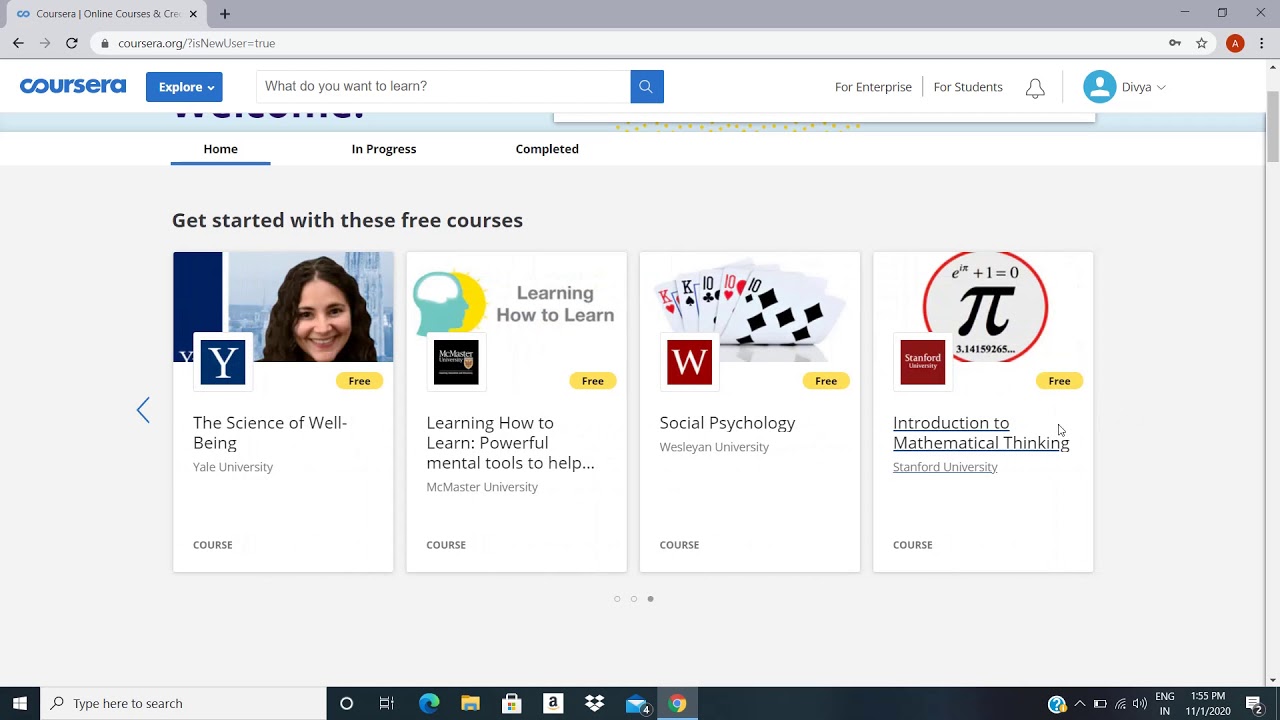Open the Divya account dropdown arrow
The height and width of the screenshot is (720, 1280).
1161,88
